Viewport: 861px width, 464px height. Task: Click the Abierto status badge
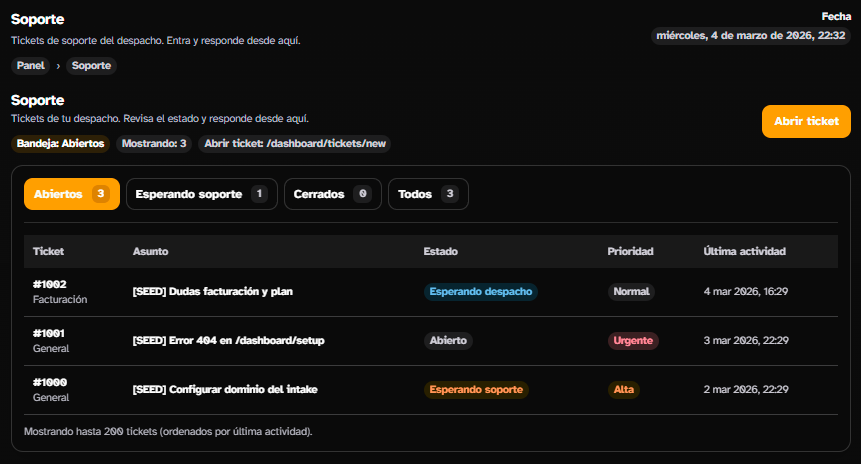coord(448,341)
